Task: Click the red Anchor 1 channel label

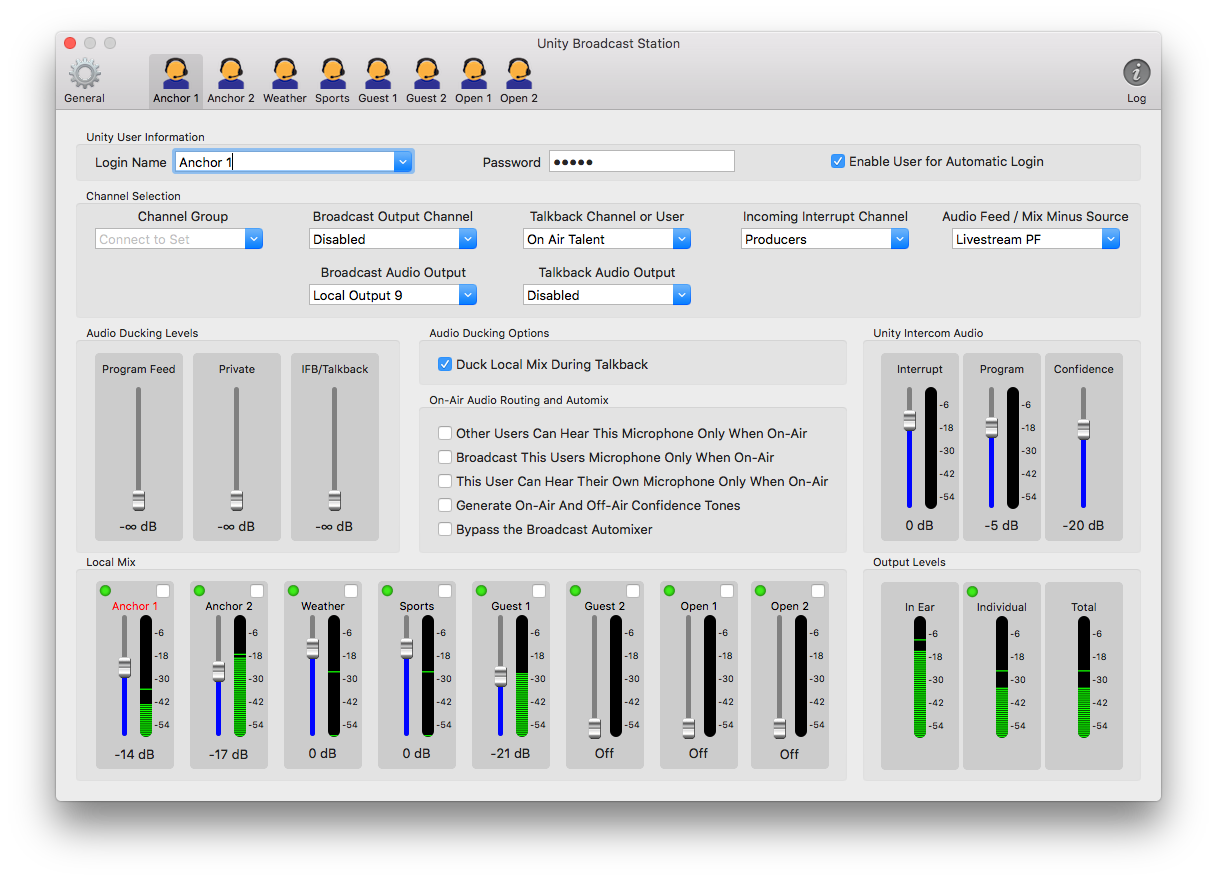Action: point(135,606)
